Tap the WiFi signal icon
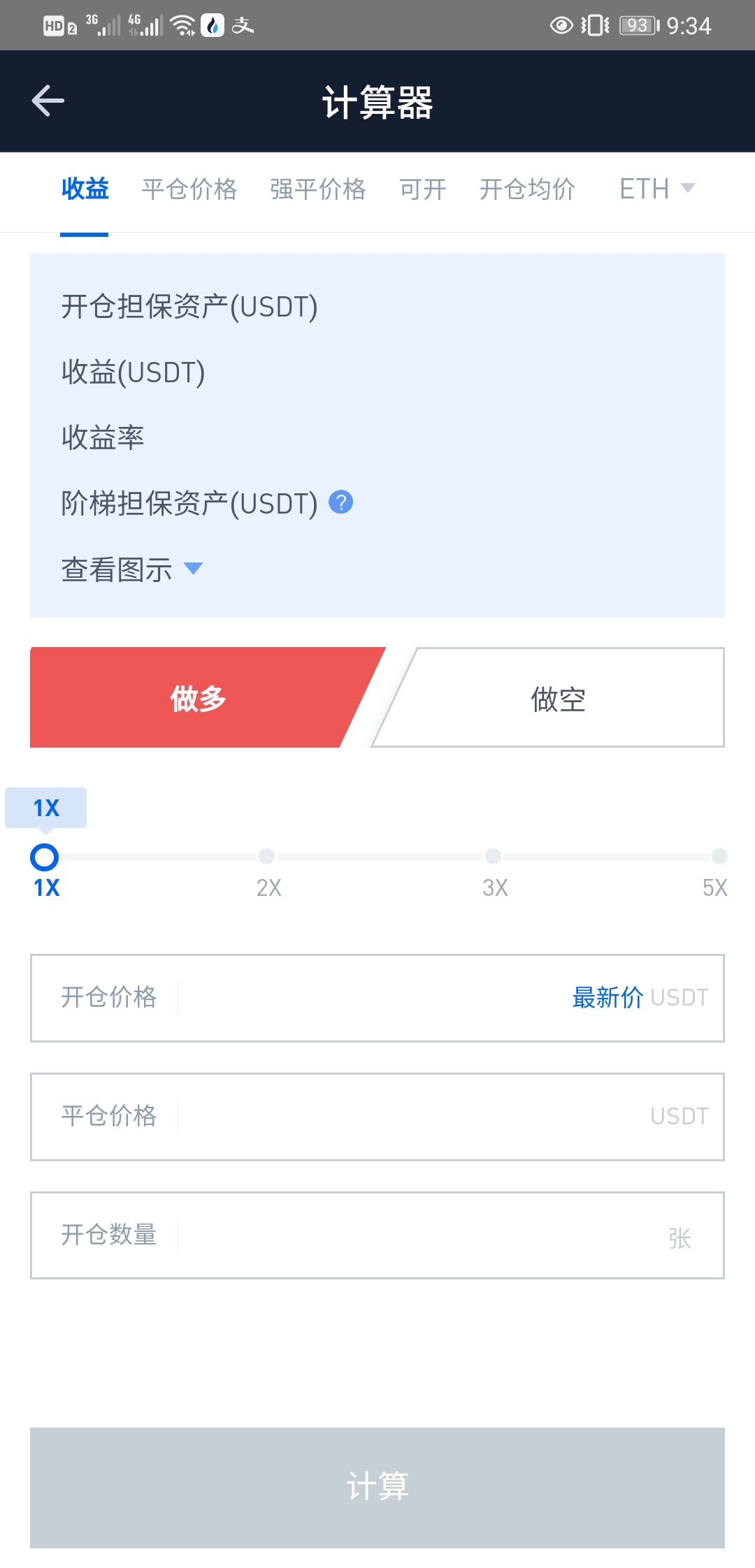Screen dimensions: 755x1568 pyautogui.click(x=183, y=26)
